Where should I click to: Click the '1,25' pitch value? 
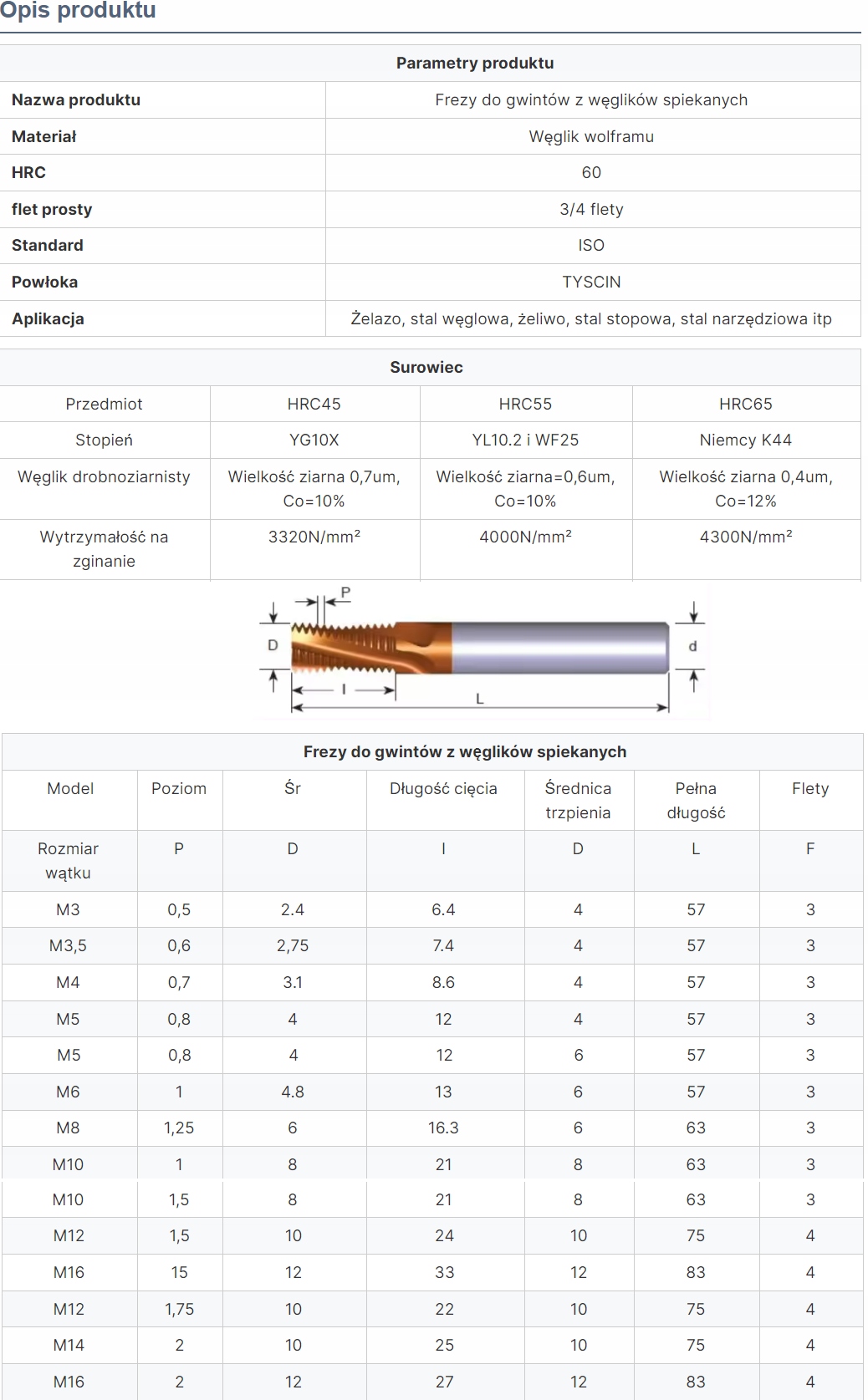pos(179,1128)
